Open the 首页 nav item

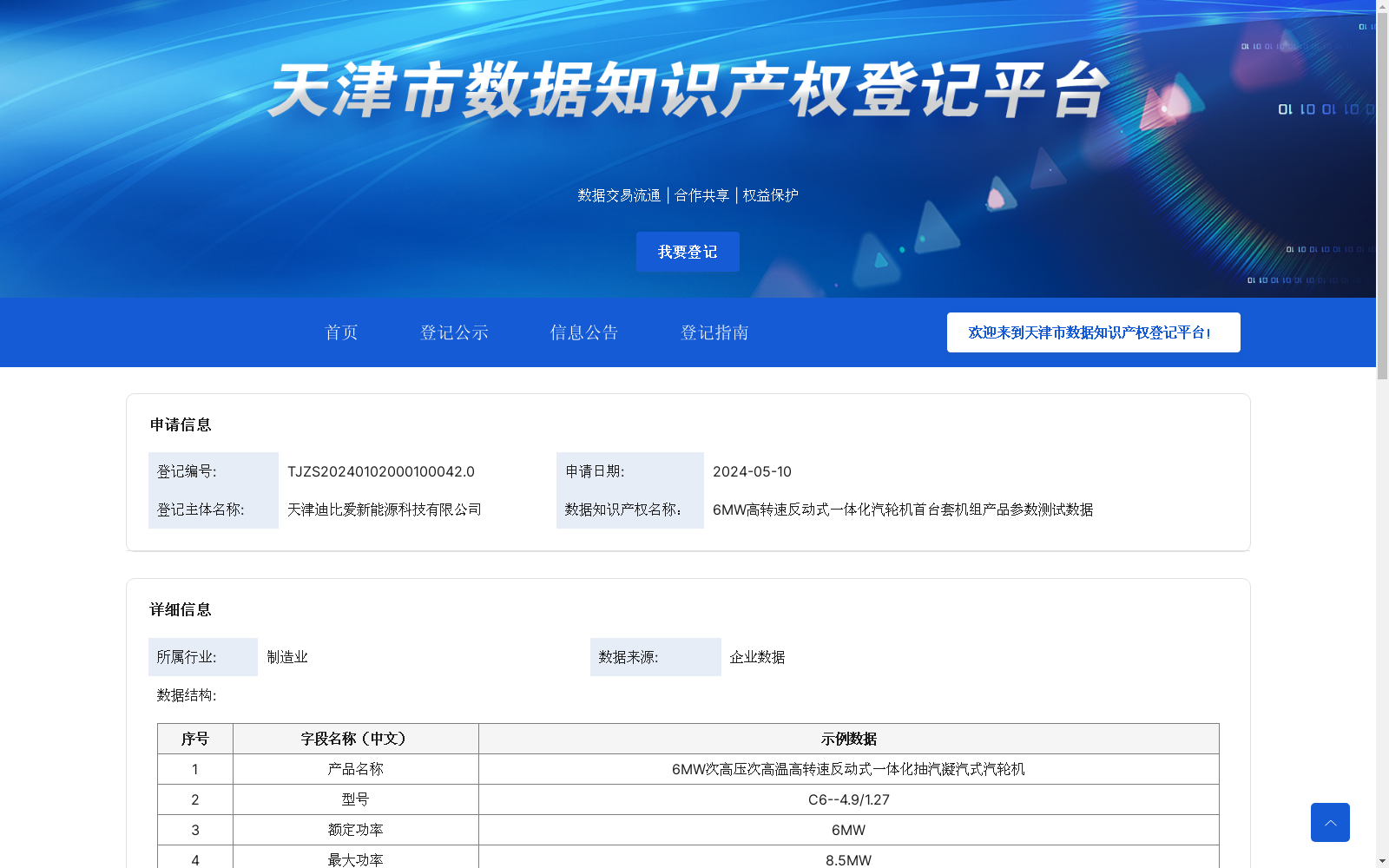click(341, 332)
